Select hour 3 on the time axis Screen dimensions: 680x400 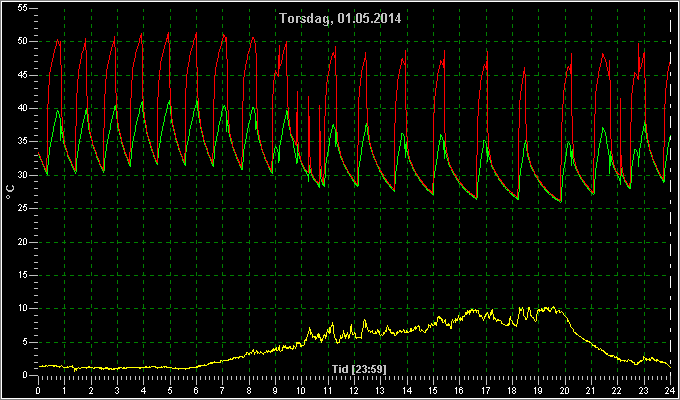click(117, 389)
